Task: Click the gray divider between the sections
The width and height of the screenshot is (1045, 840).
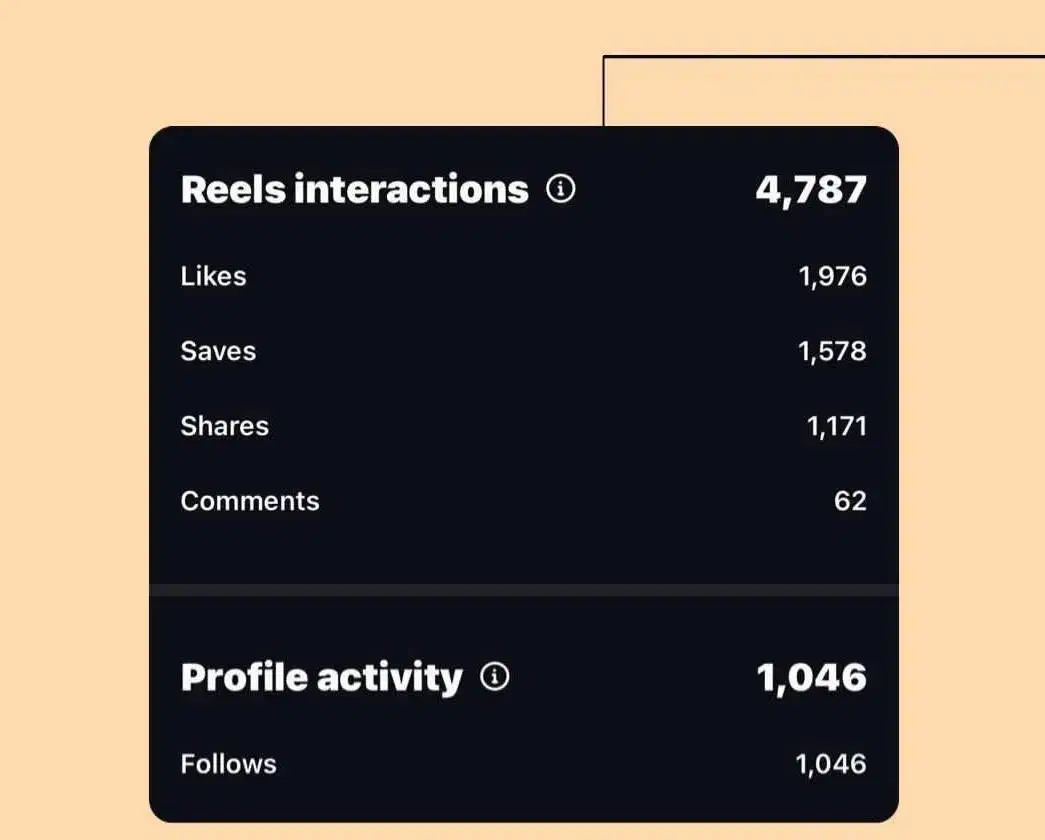Action: pos(523,590)
